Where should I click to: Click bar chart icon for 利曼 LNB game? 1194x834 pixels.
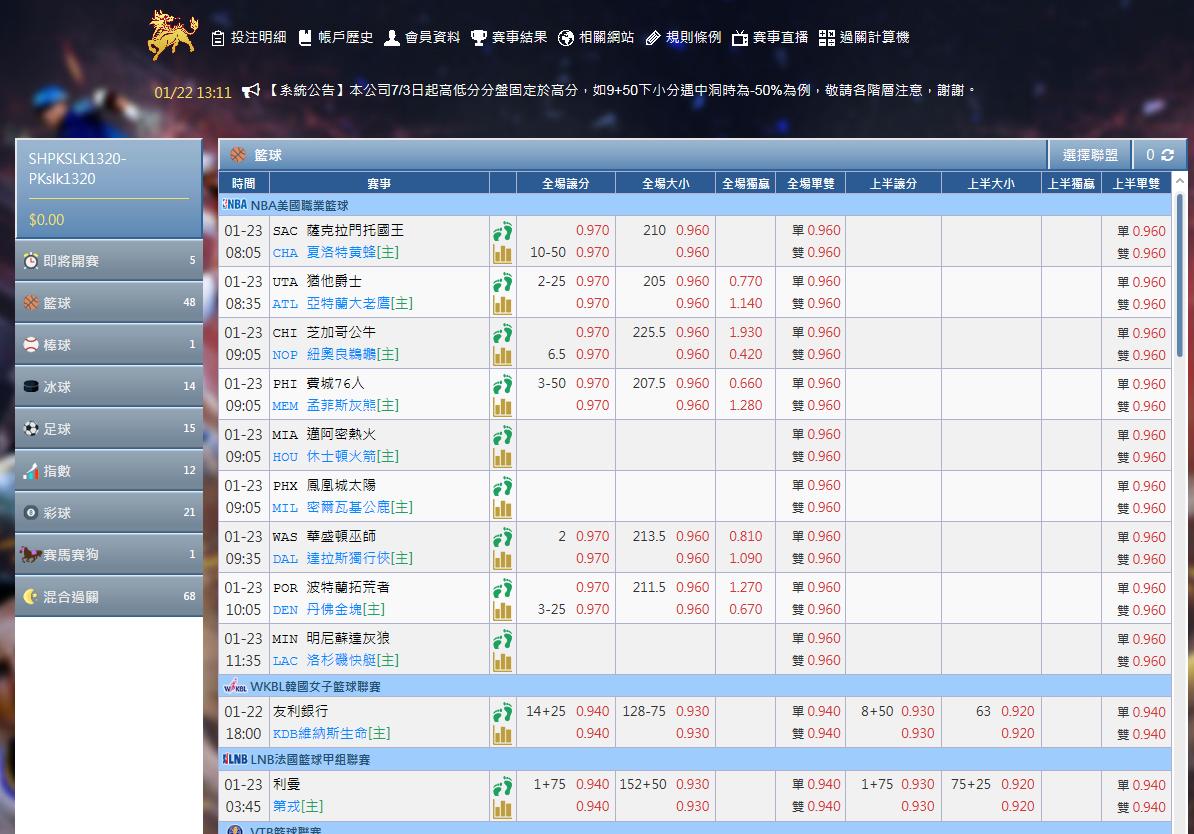click(503, 808)
